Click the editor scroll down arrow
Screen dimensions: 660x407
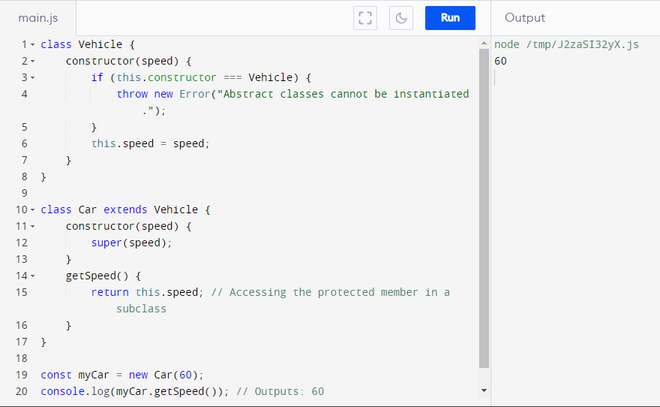tap(484, 390)
